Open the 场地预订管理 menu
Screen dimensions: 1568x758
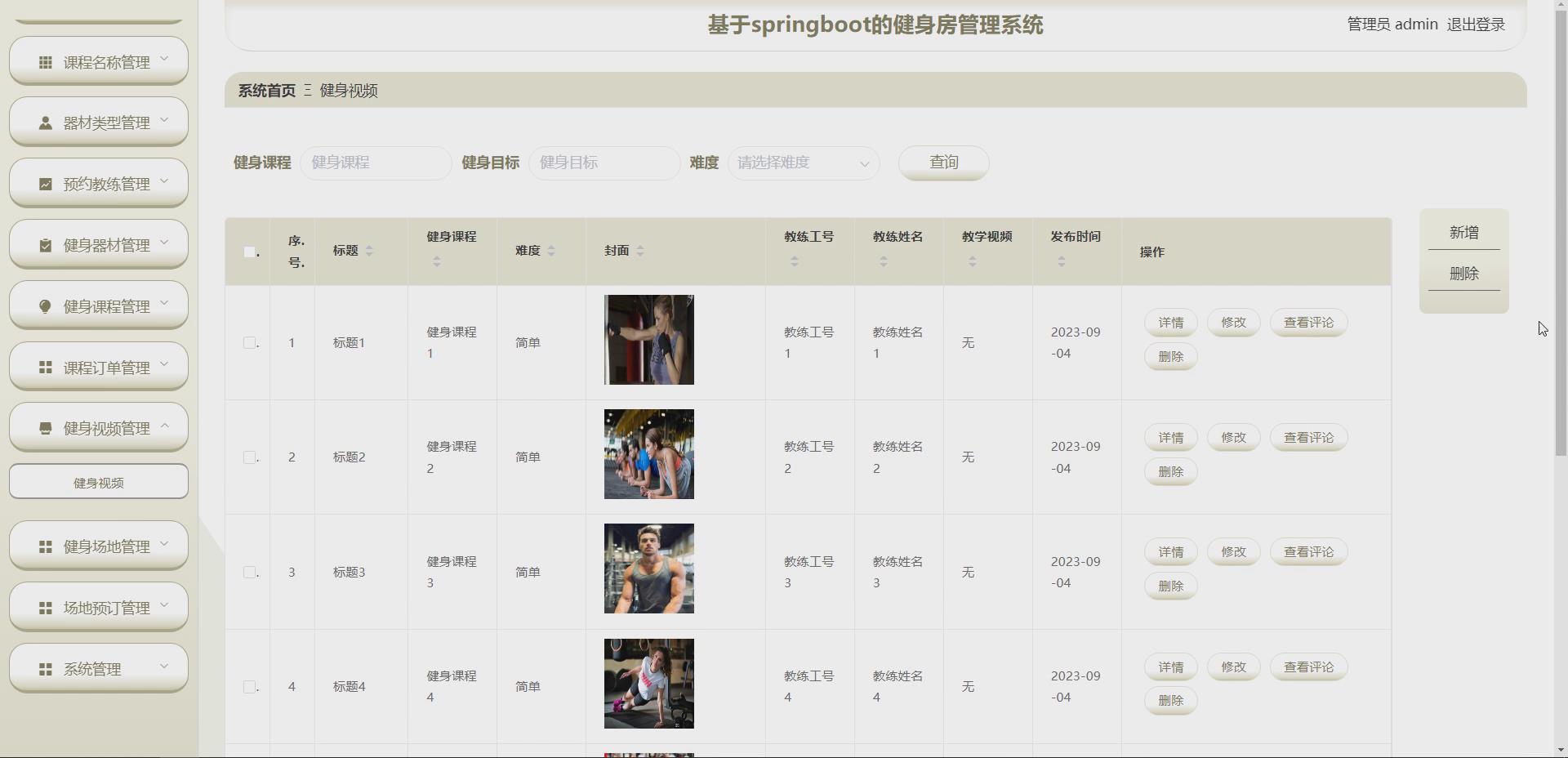pos(99,607)
